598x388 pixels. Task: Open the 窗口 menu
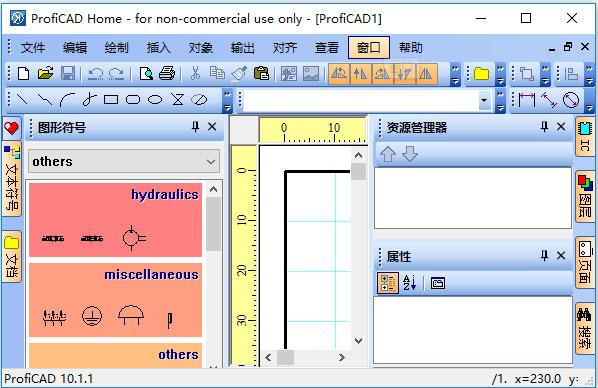coord(369,48)
